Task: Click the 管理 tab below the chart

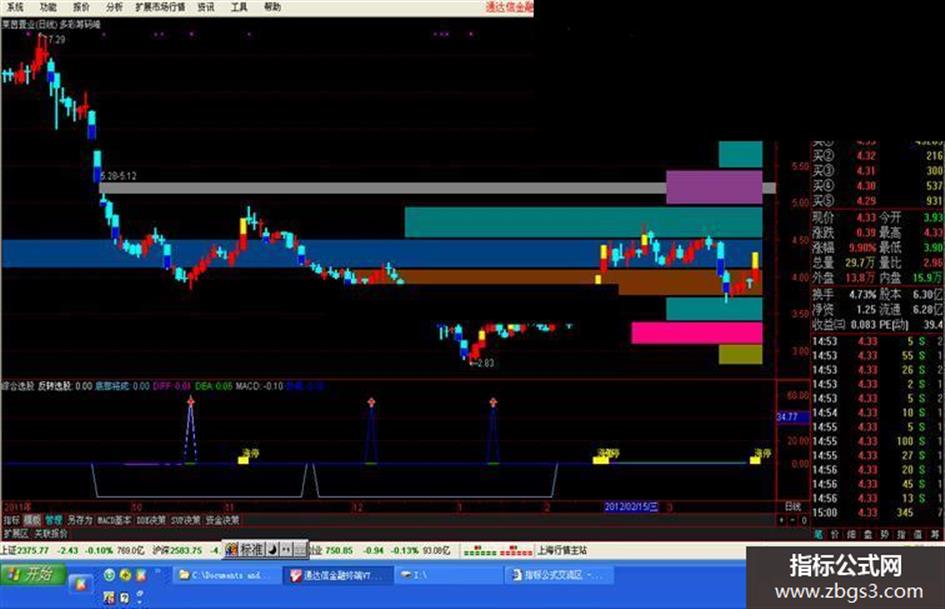Action: click(54, 520)
